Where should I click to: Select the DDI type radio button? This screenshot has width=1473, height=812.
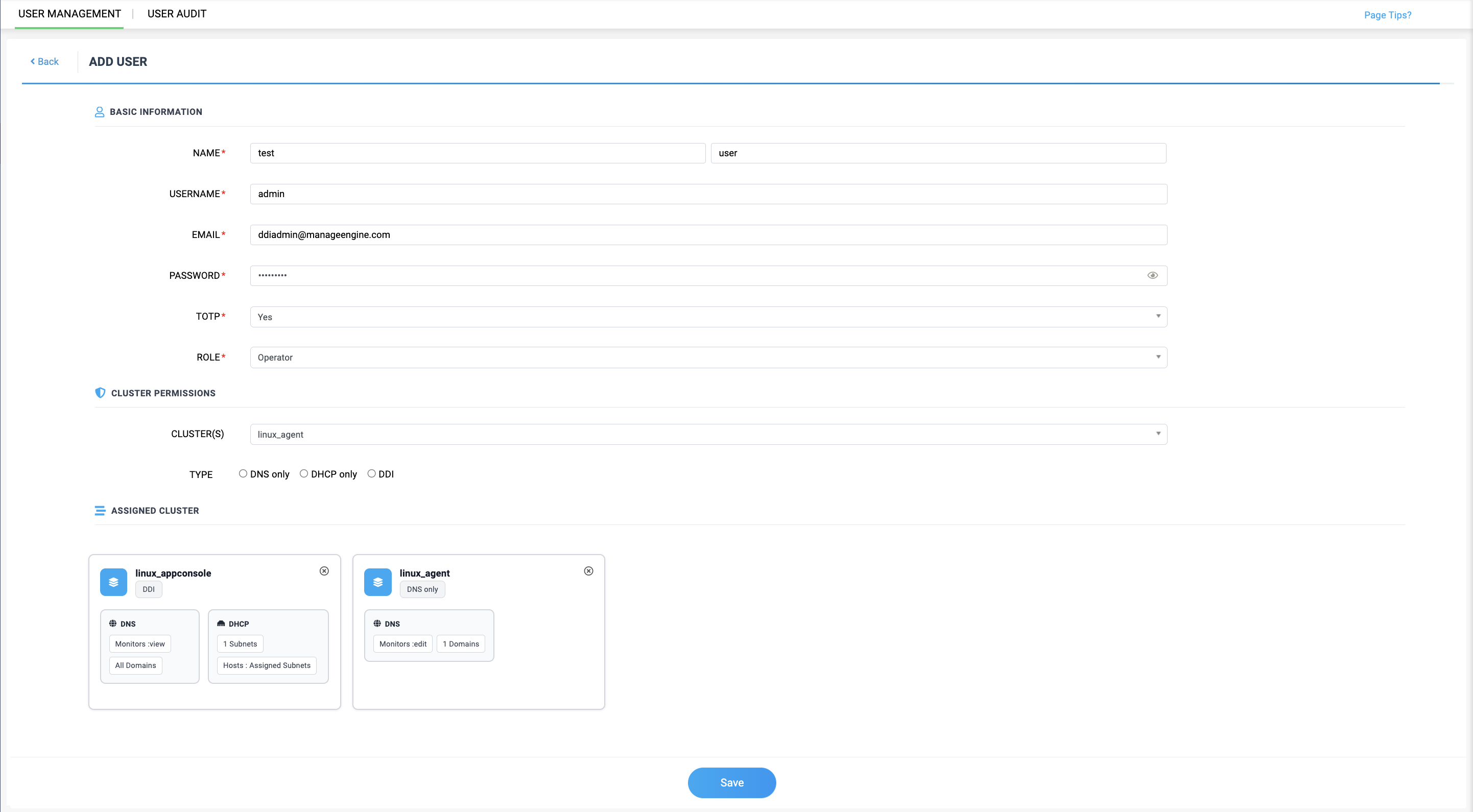(x=372, y=473)
